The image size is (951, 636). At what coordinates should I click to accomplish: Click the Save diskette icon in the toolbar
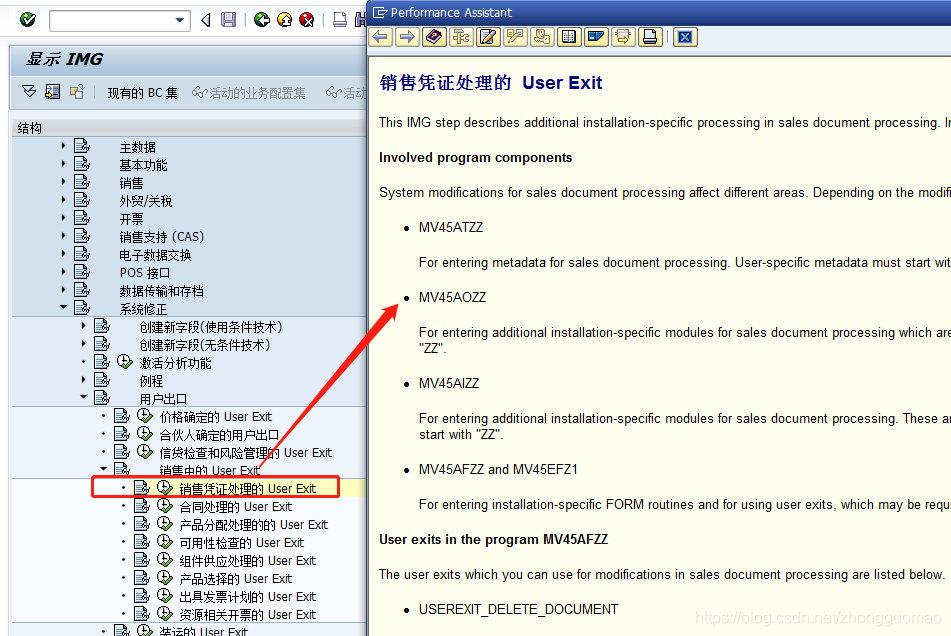click(229, 18)
